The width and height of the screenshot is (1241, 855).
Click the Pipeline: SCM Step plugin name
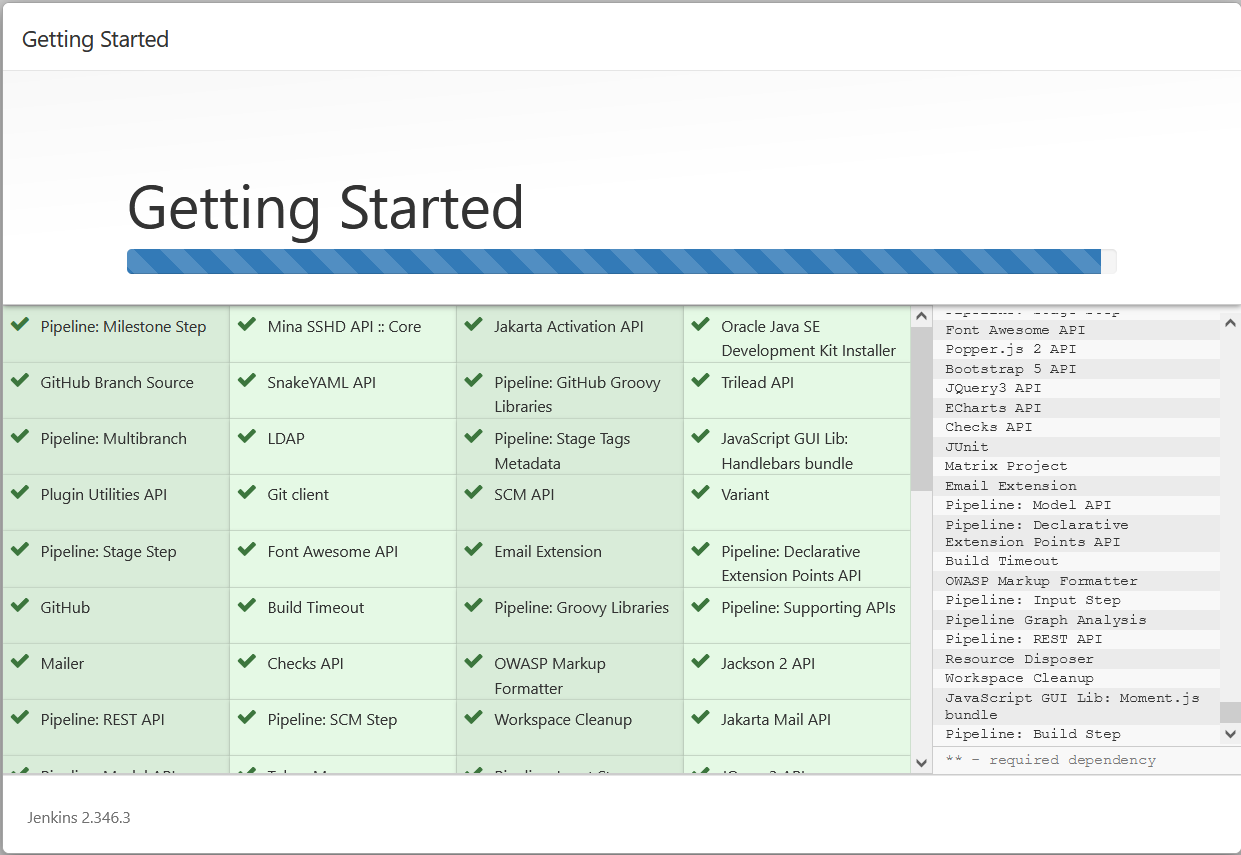pos(332,719)
